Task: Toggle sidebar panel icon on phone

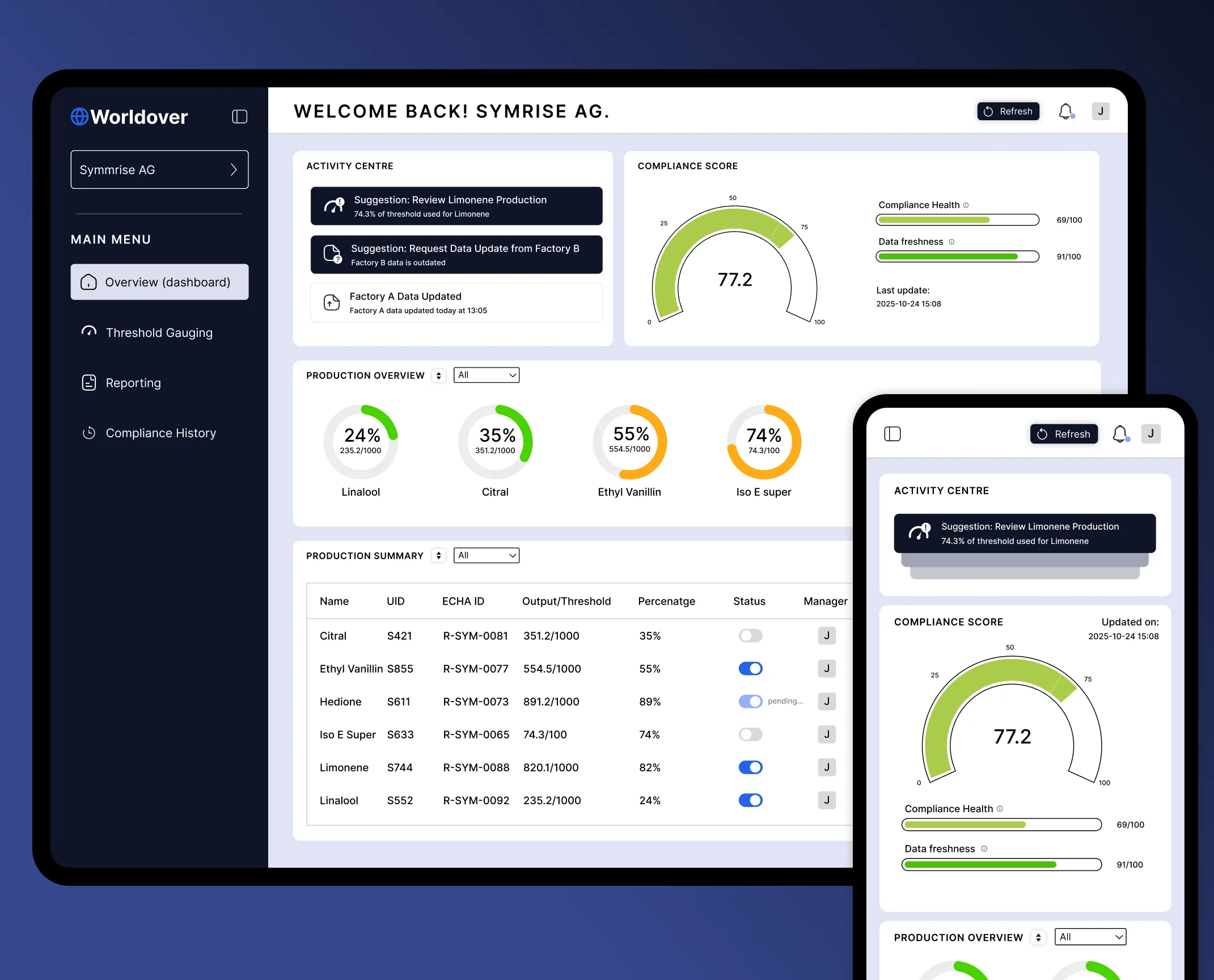Action: [892, 434]
